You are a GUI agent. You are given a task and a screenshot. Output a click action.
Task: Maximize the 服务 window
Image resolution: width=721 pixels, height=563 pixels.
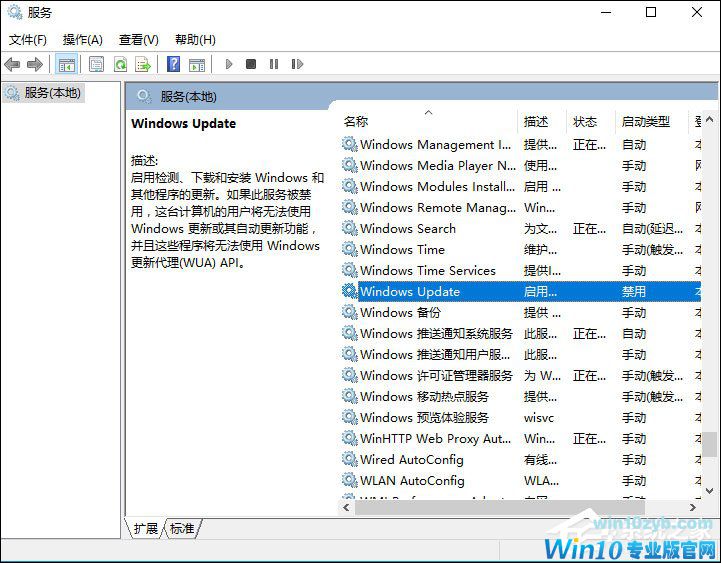tap(651, 12)
